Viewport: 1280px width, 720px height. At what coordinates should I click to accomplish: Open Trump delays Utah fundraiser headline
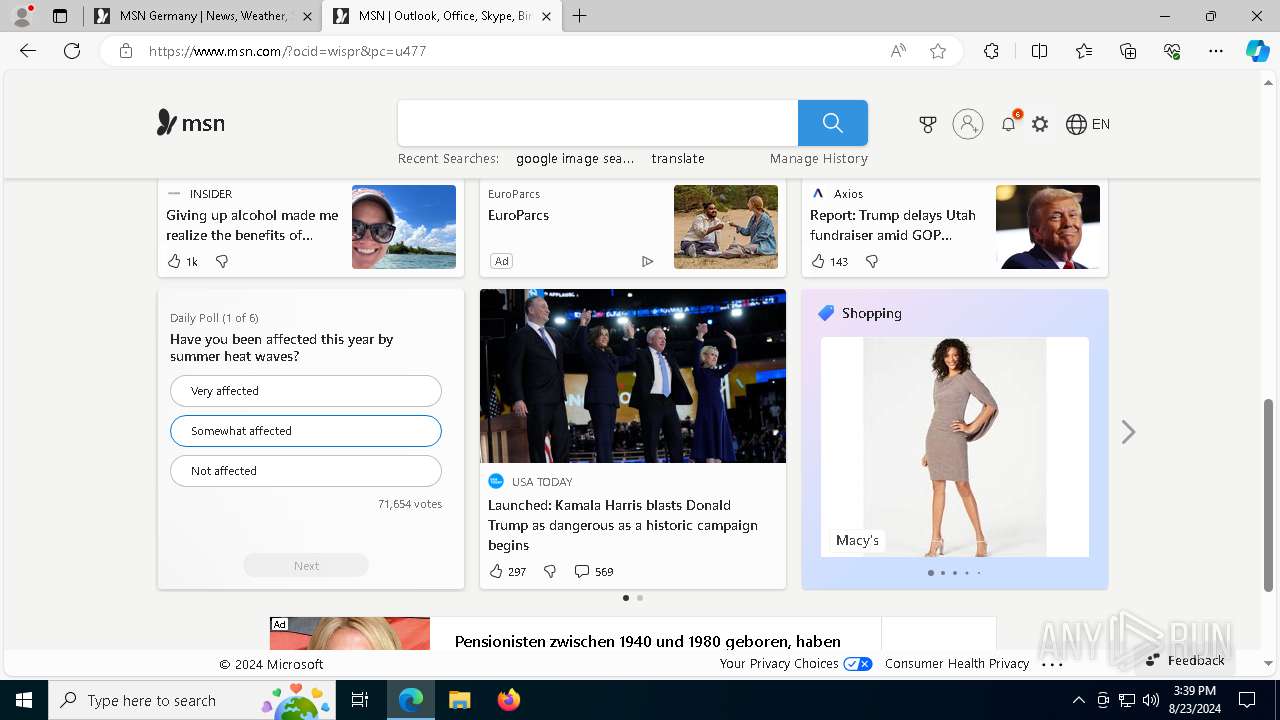click(893, 225)
